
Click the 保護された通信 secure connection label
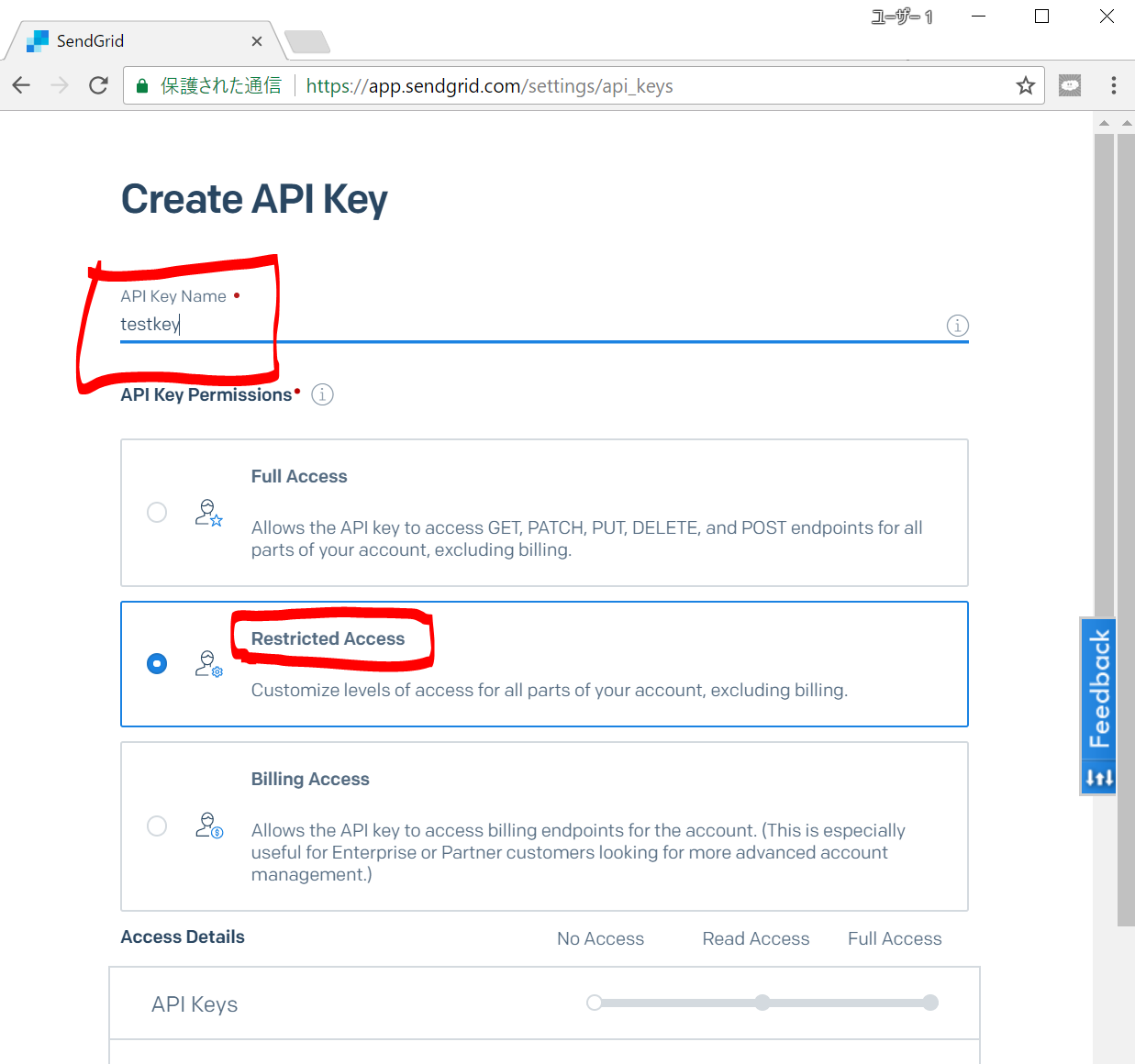click(x=220, y=84)
